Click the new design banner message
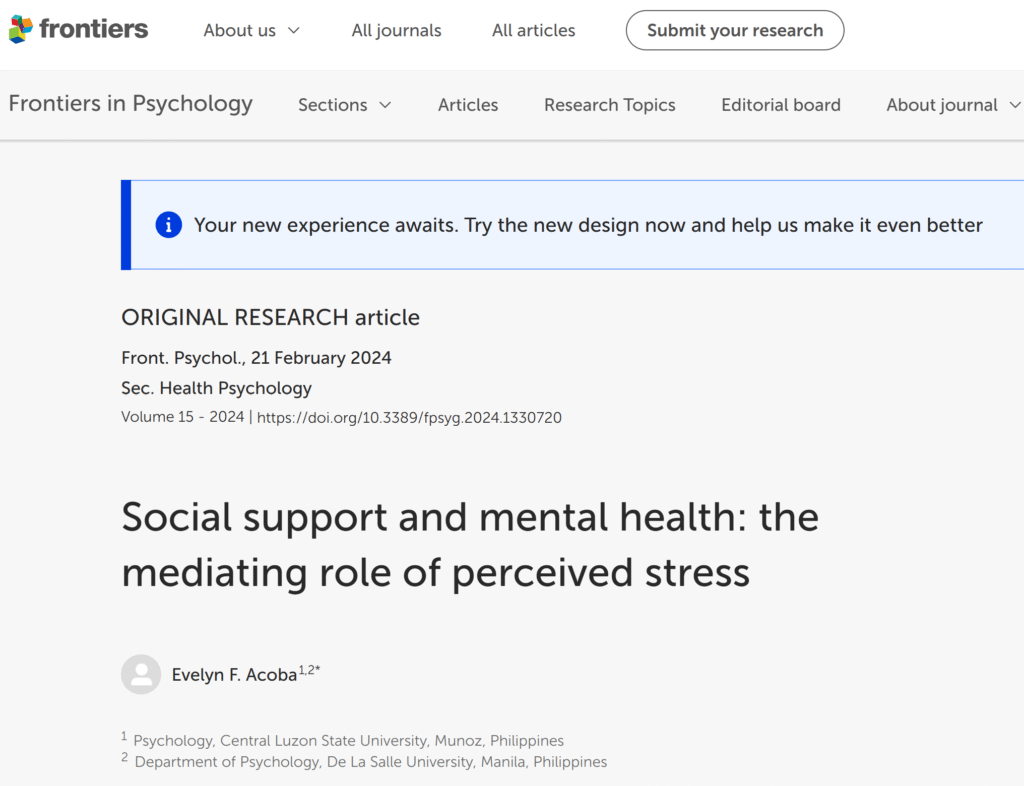Image resolution: width=1024 pixels, height=786 pixels. click(x=588, y=225)
